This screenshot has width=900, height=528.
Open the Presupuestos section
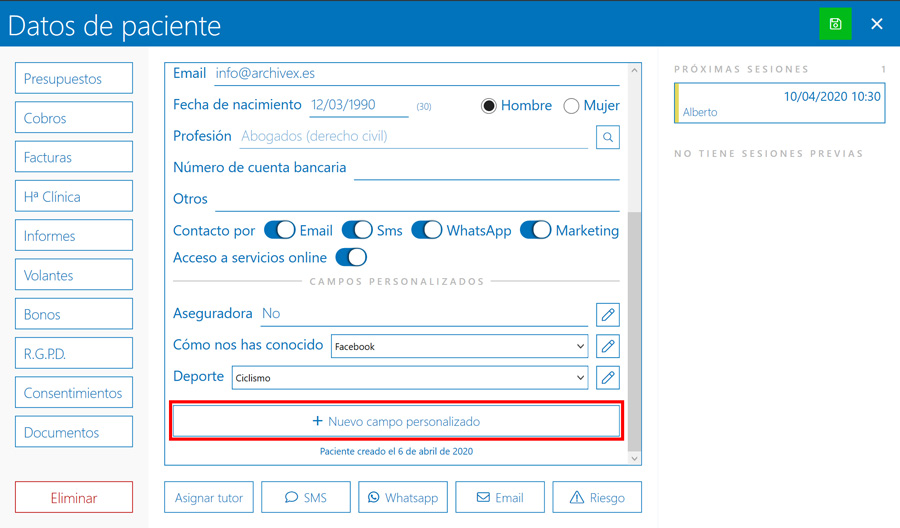pyautogui.click(x=74, y=78)
